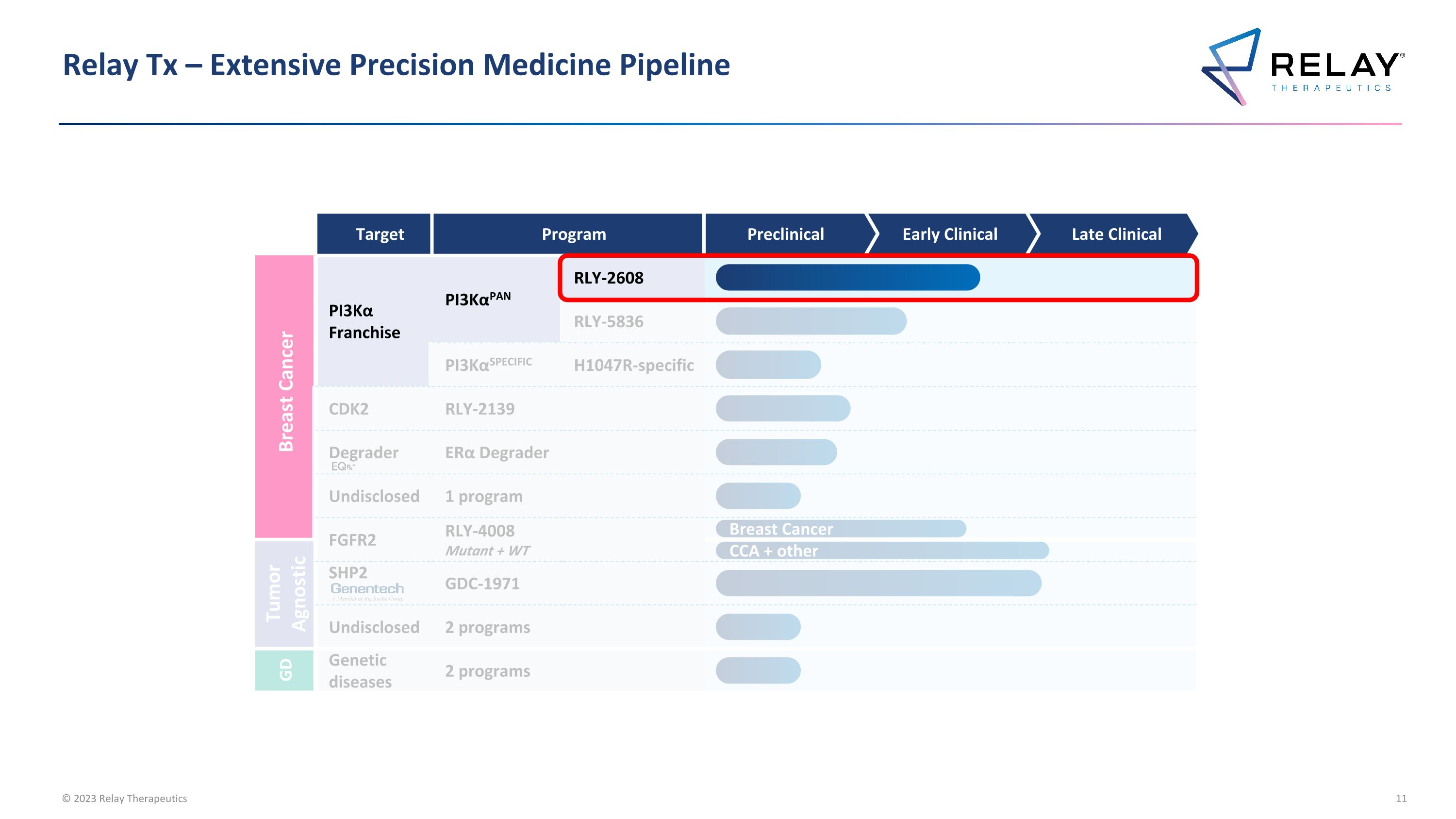Select the Late Clinical stage header

tap(1116, 234)
